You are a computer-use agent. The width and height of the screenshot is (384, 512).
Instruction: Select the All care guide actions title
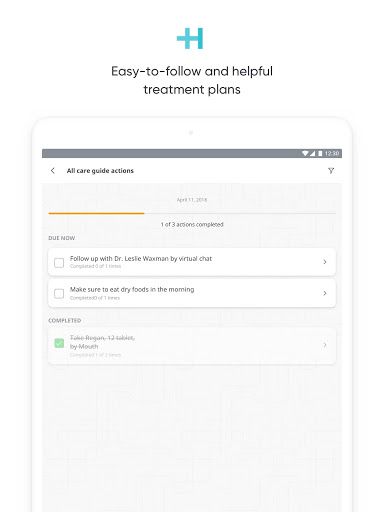coord(100,171)
